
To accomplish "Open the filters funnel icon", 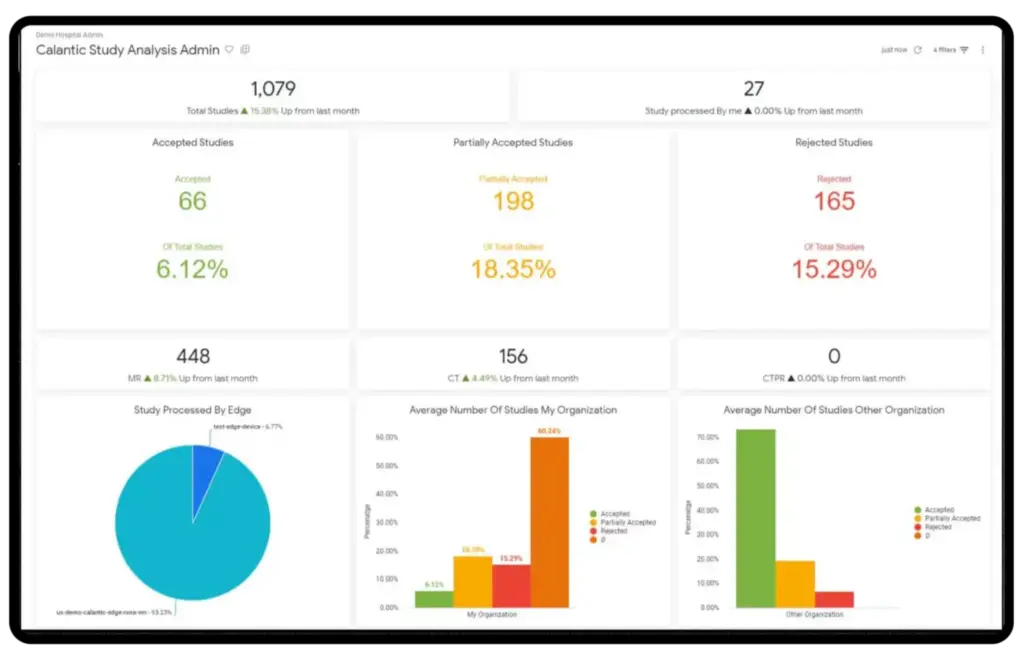I will pyautogui.click(x=963, y=49).
